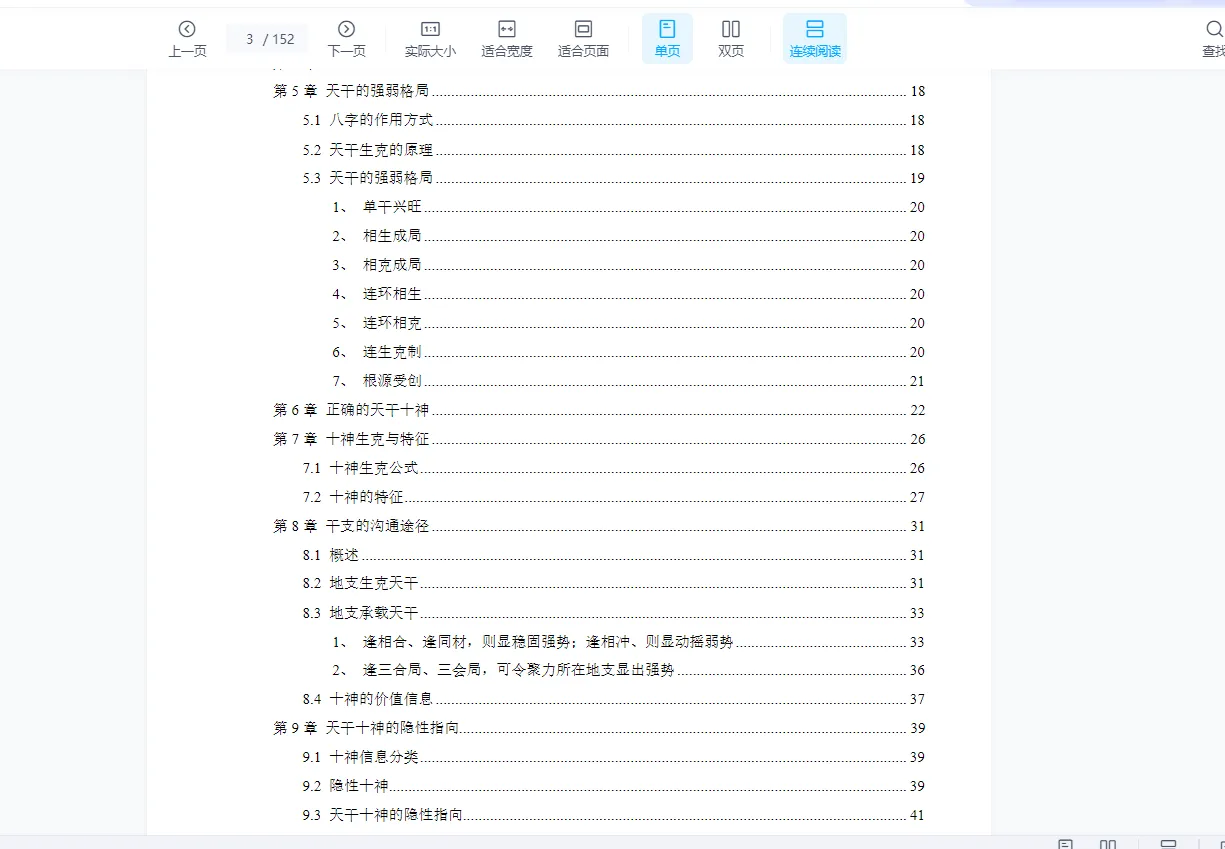
Task: Jump to section 7.1 十神生克公式
Action: pyautogui.click(x=374, y=468)
